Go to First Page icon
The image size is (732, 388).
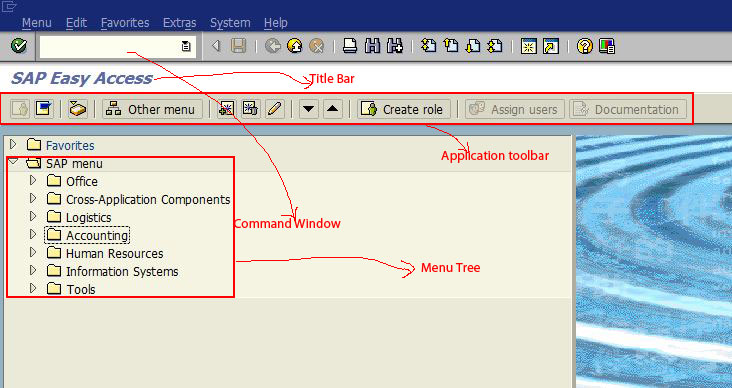(x=428, y=46)
